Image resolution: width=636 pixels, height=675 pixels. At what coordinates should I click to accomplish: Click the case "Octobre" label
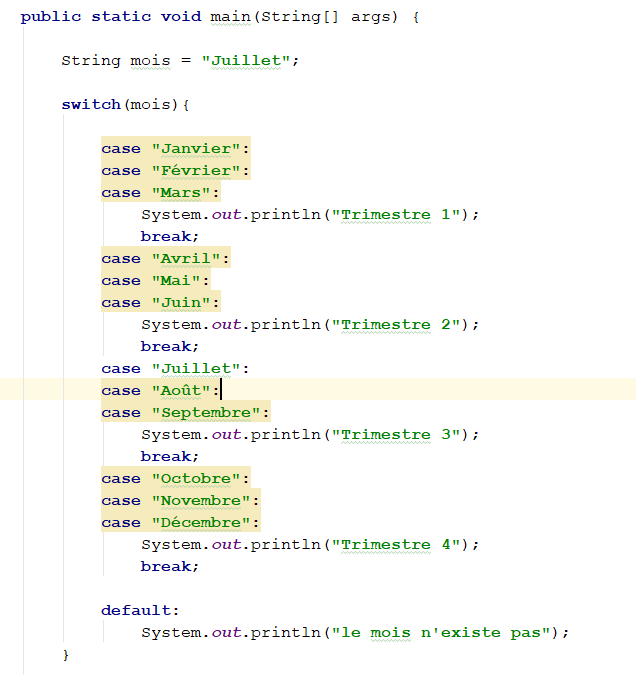pyautogui.click(x=176, y=478)
